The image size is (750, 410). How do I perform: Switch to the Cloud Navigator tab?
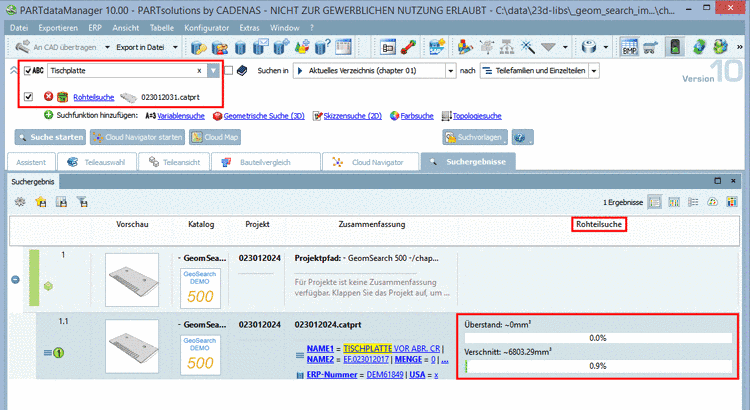(371, 162)
